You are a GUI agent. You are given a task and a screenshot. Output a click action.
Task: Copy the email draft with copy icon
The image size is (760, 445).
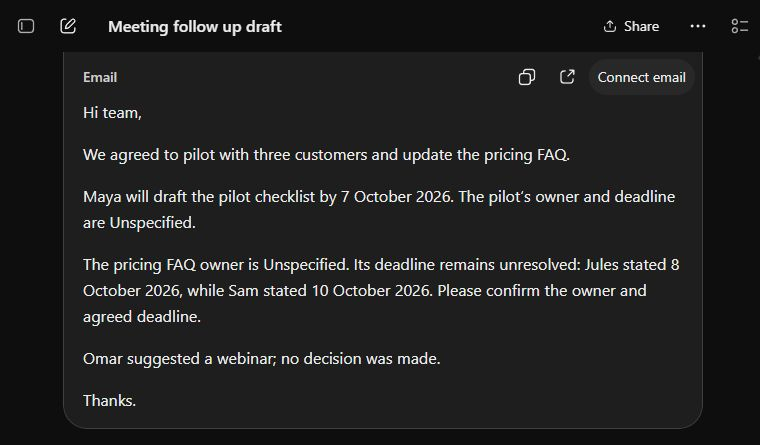click(x=527, y=77)
